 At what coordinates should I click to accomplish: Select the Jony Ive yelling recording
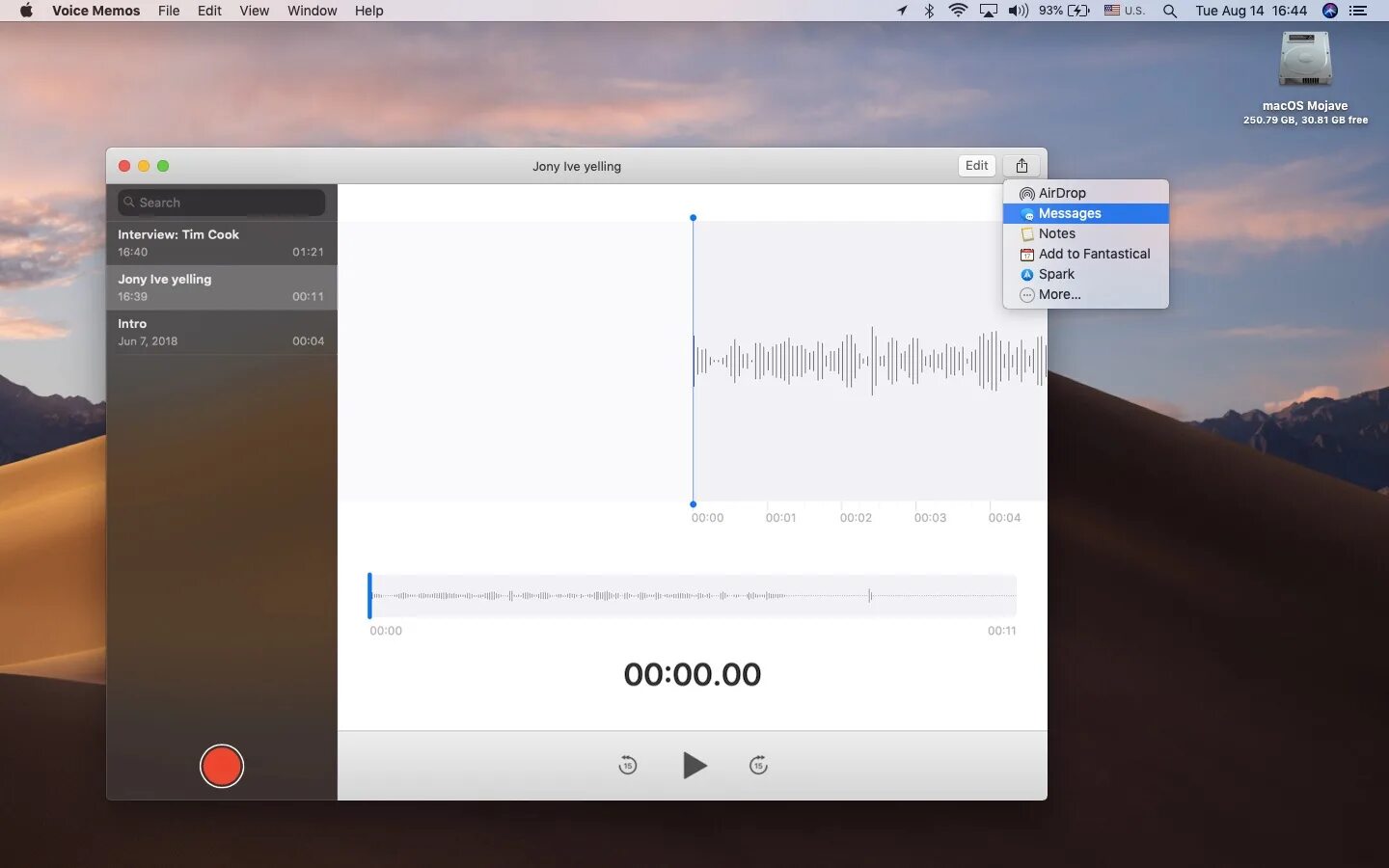[222, 287]
